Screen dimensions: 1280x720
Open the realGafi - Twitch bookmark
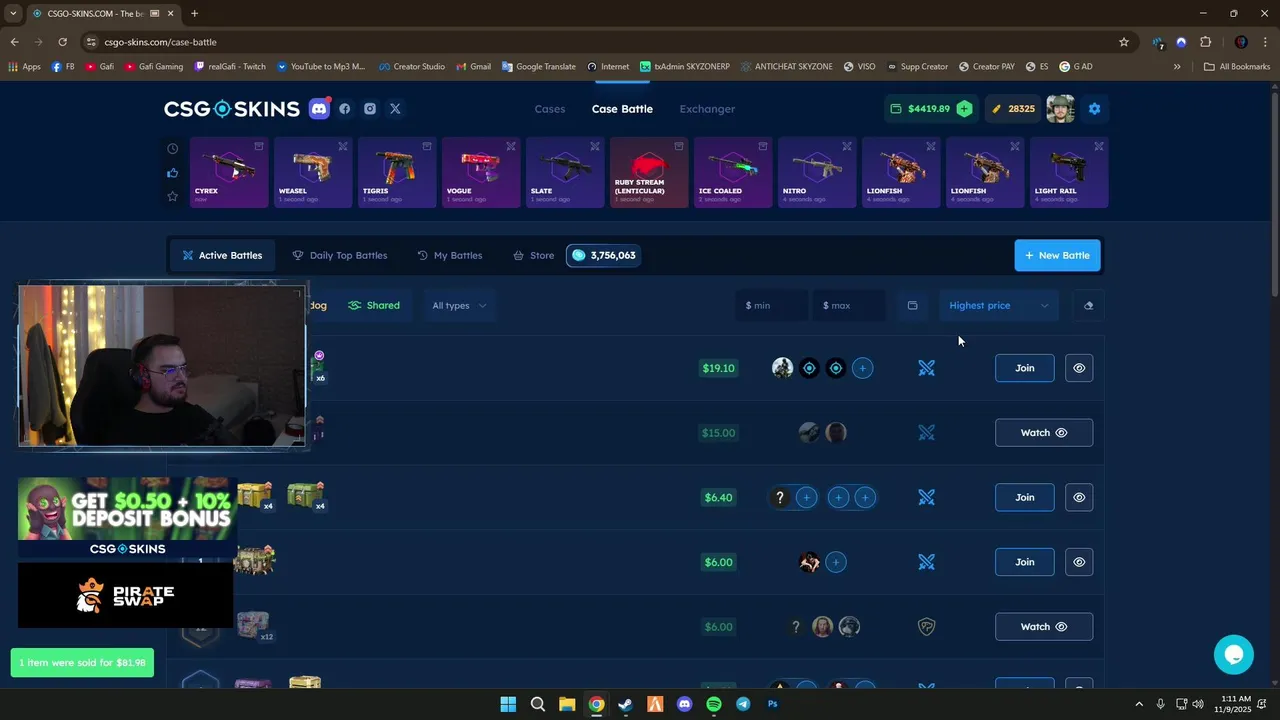point(230,67)
